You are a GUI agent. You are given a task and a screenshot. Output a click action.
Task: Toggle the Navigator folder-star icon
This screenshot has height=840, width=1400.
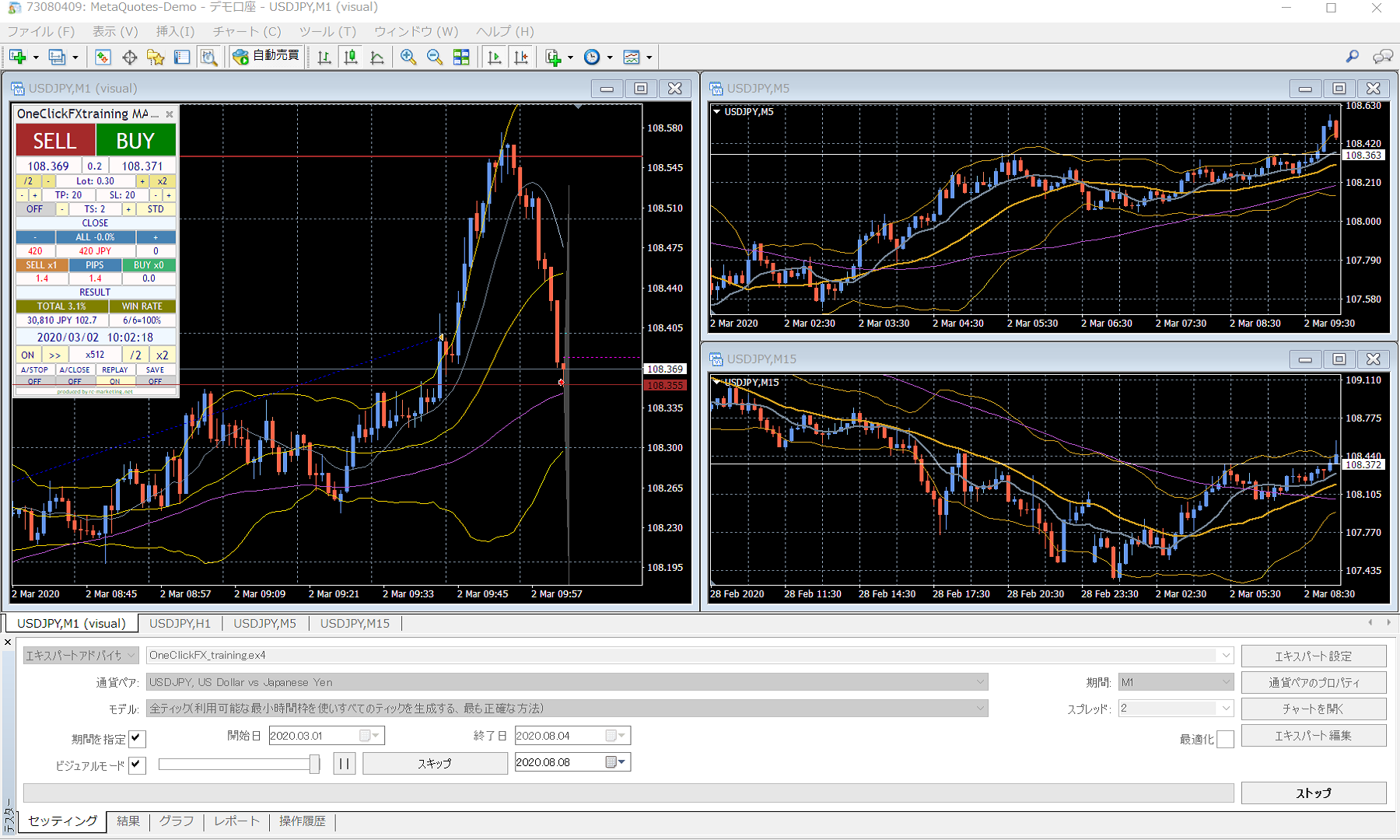point(156,57)
